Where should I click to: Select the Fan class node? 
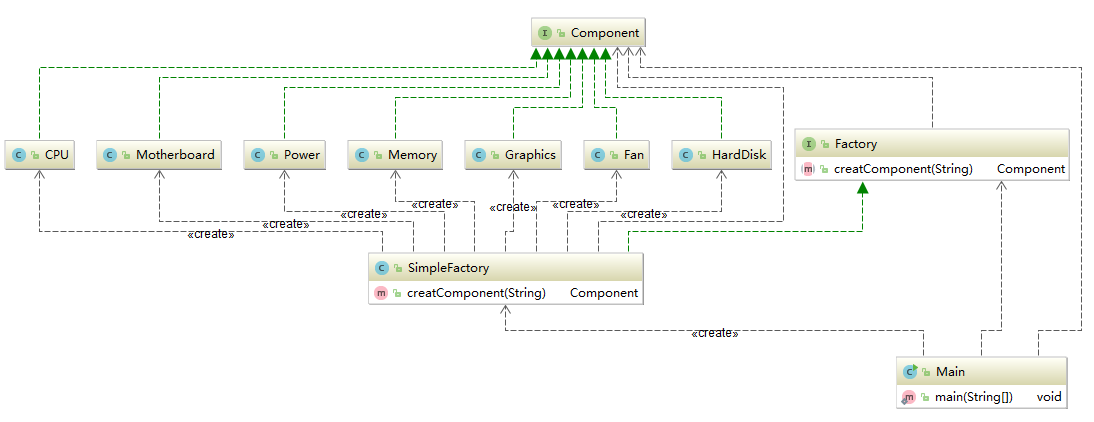coord(617,155)
